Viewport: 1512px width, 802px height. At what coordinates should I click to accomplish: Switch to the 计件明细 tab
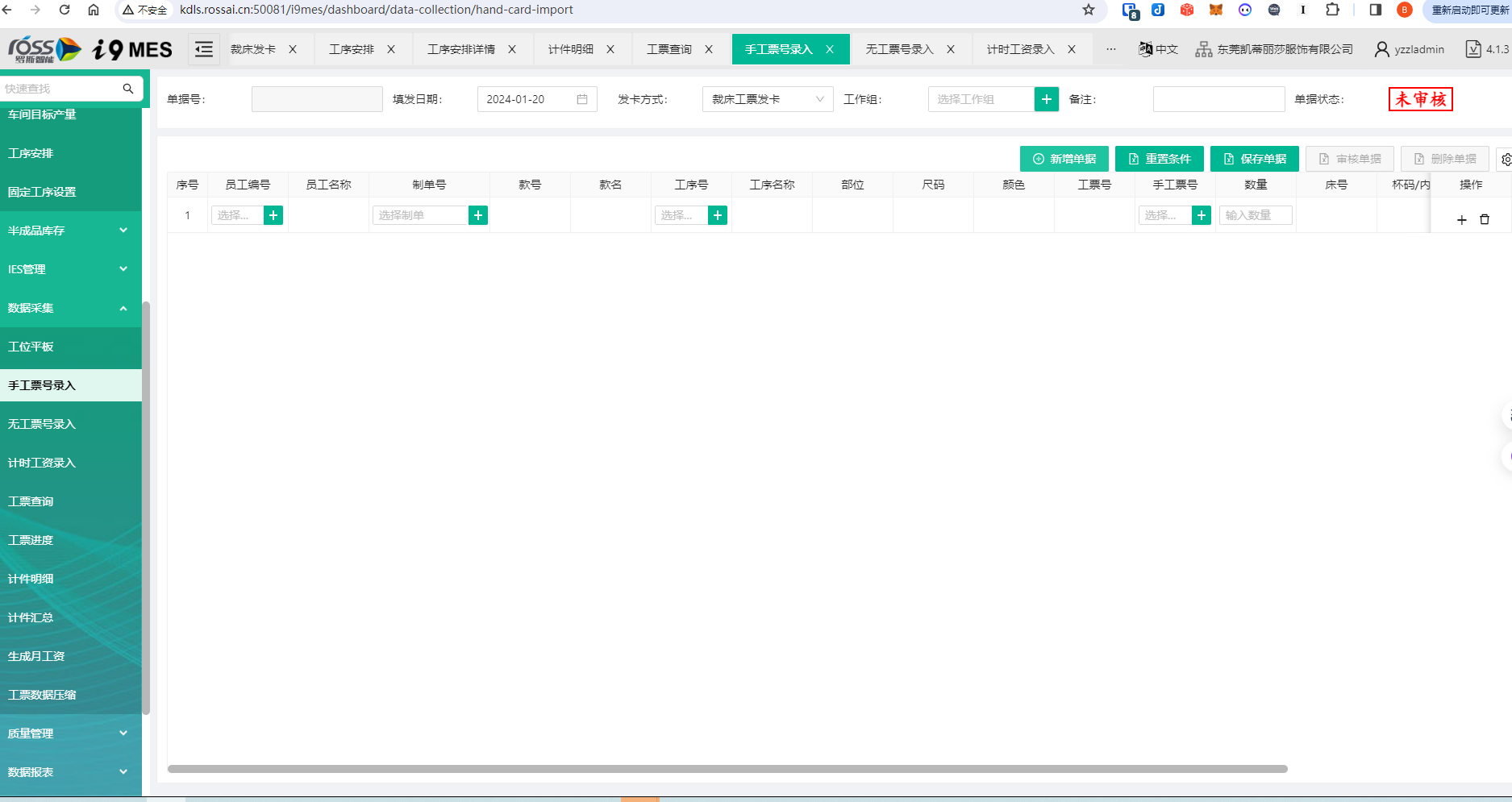pyautogui.click(x=571, y=49)
